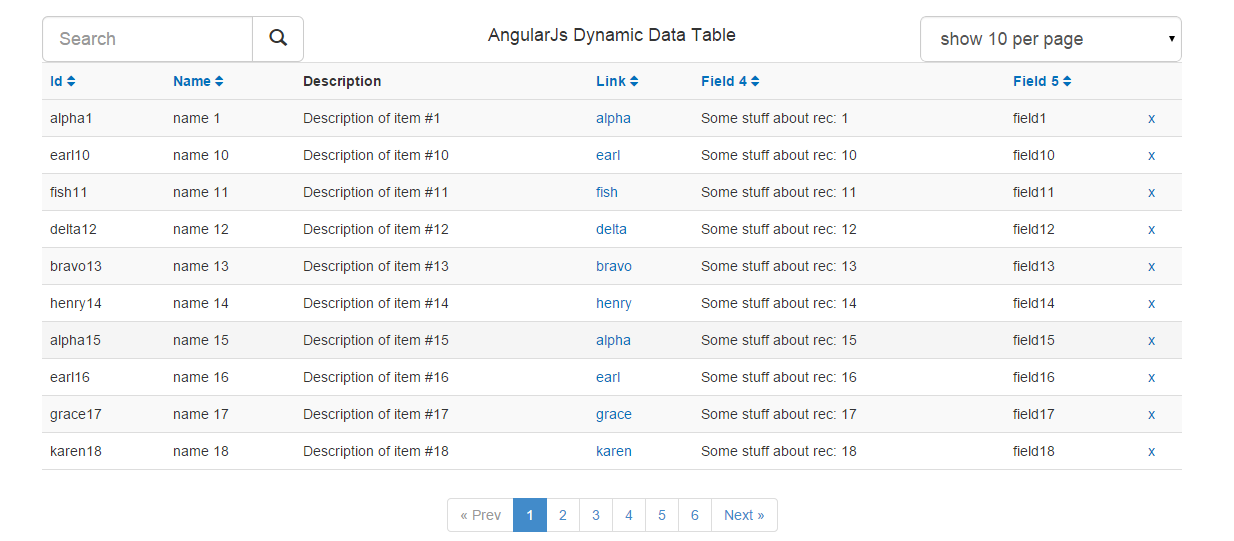The width and height of the screenshot is (1234, 541).
Task: Jump to pagination page 3
Action: point(596,515)
